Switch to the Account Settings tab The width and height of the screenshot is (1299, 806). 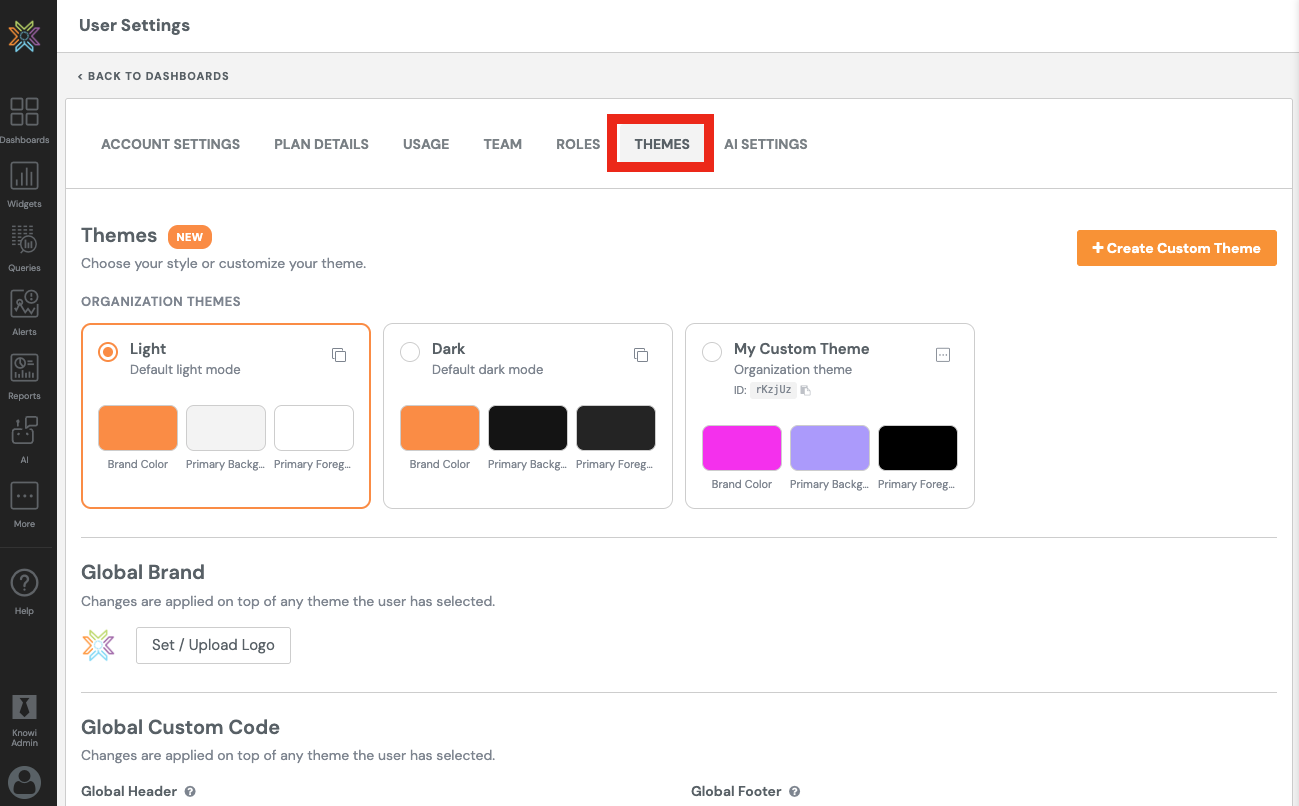(x=170, y=144)
